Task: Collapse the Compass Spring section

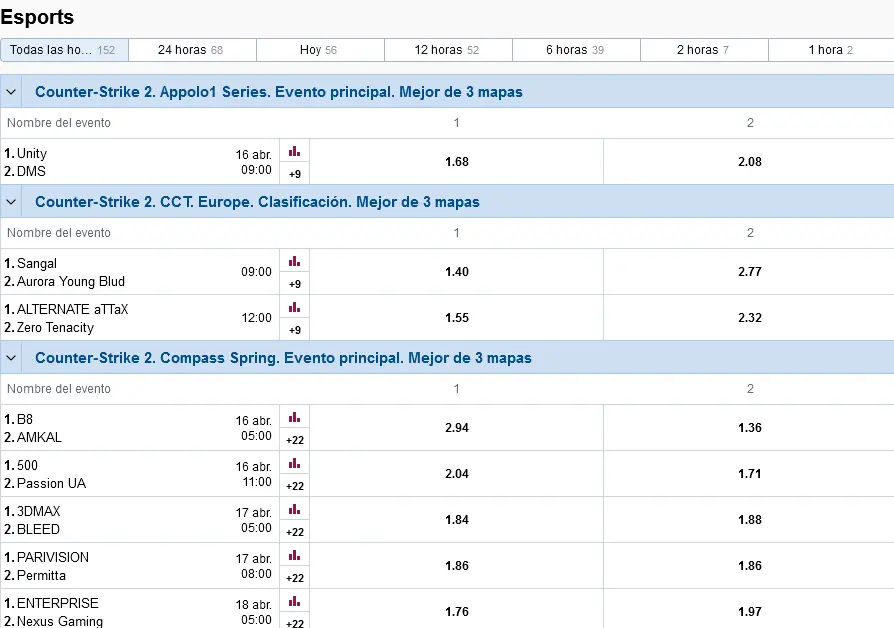Action: (x=11, y=358)
